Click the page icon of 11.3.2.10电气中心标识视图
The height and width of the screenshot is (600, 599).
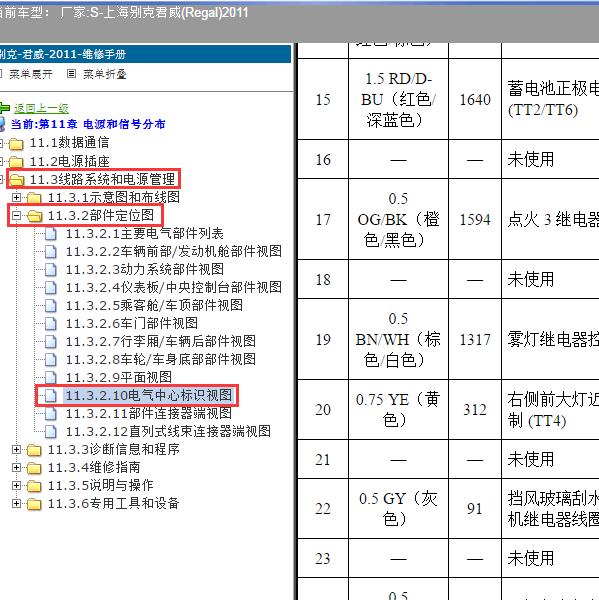coord(51,396)
